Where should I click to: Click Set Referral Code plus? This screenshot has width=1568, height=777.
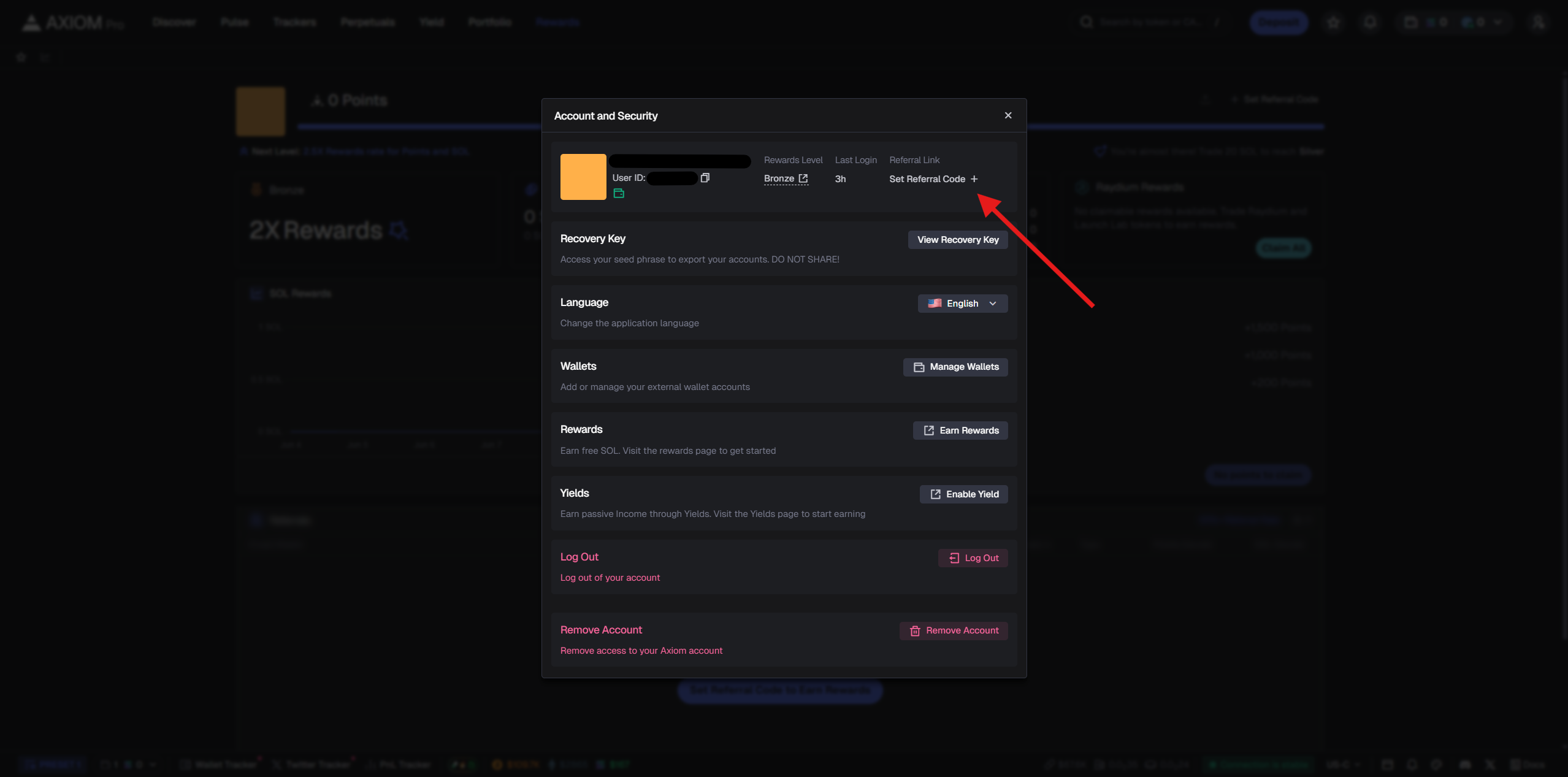point(933,179)
